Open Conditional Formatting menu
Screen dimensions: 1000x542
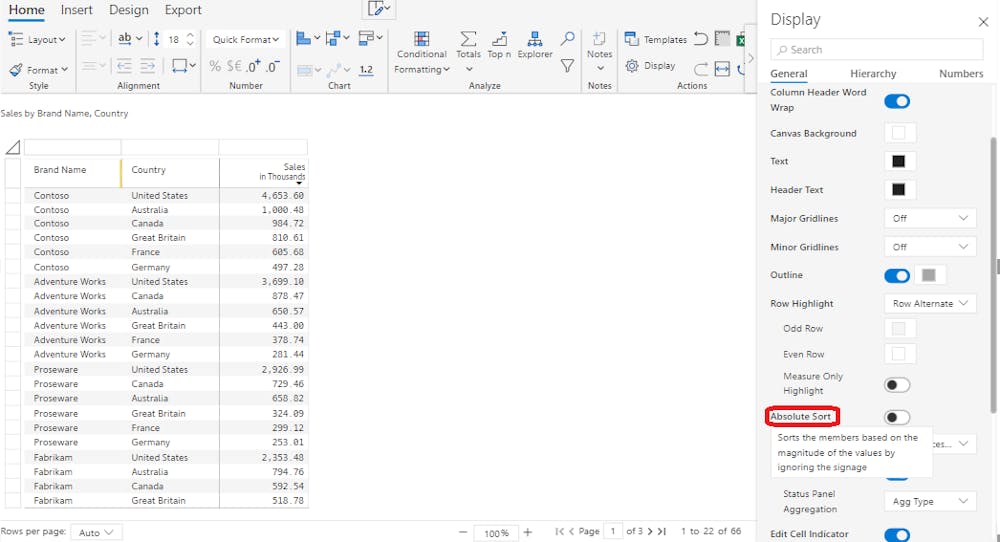click(x=422, y=53)
